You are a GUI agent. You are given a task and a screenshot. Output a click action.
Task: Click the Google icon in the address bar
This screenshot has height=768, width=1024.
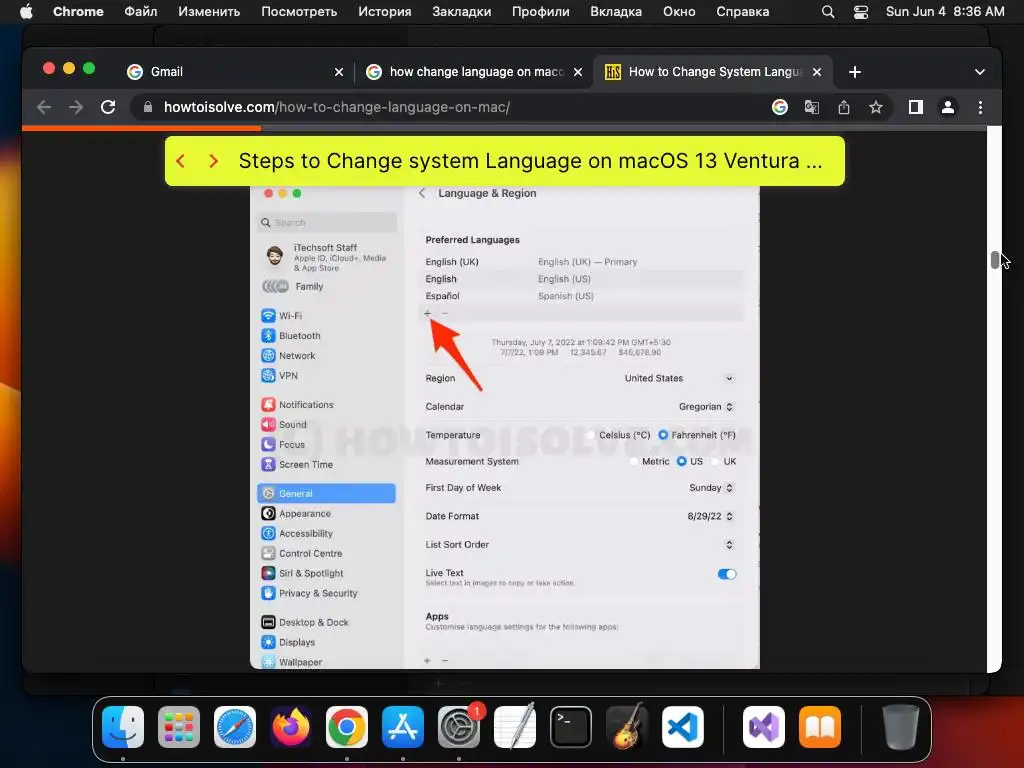click(780, 107)
